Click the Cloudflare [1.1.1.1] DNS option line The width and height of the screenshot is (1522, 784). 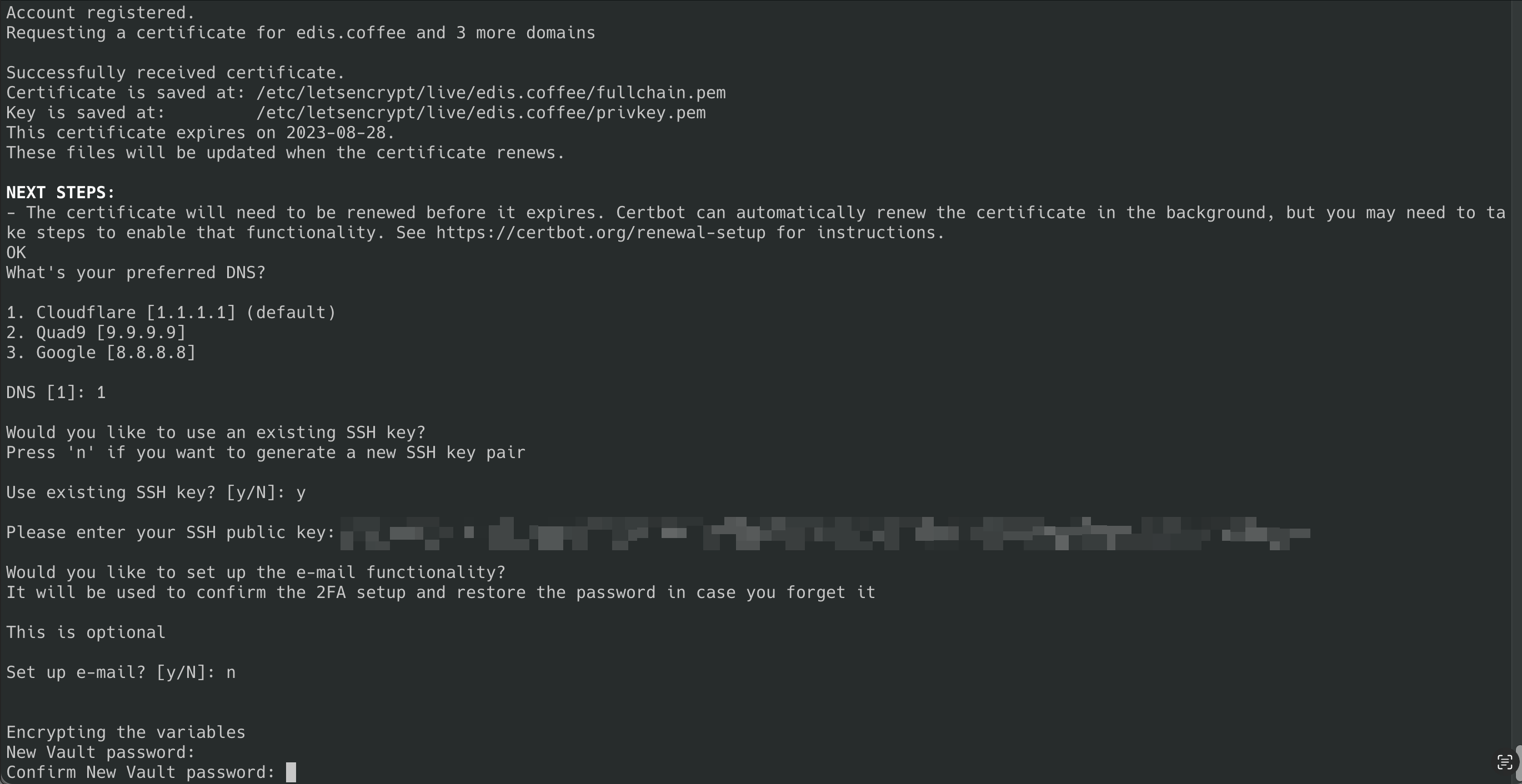(x=171, y=313)
